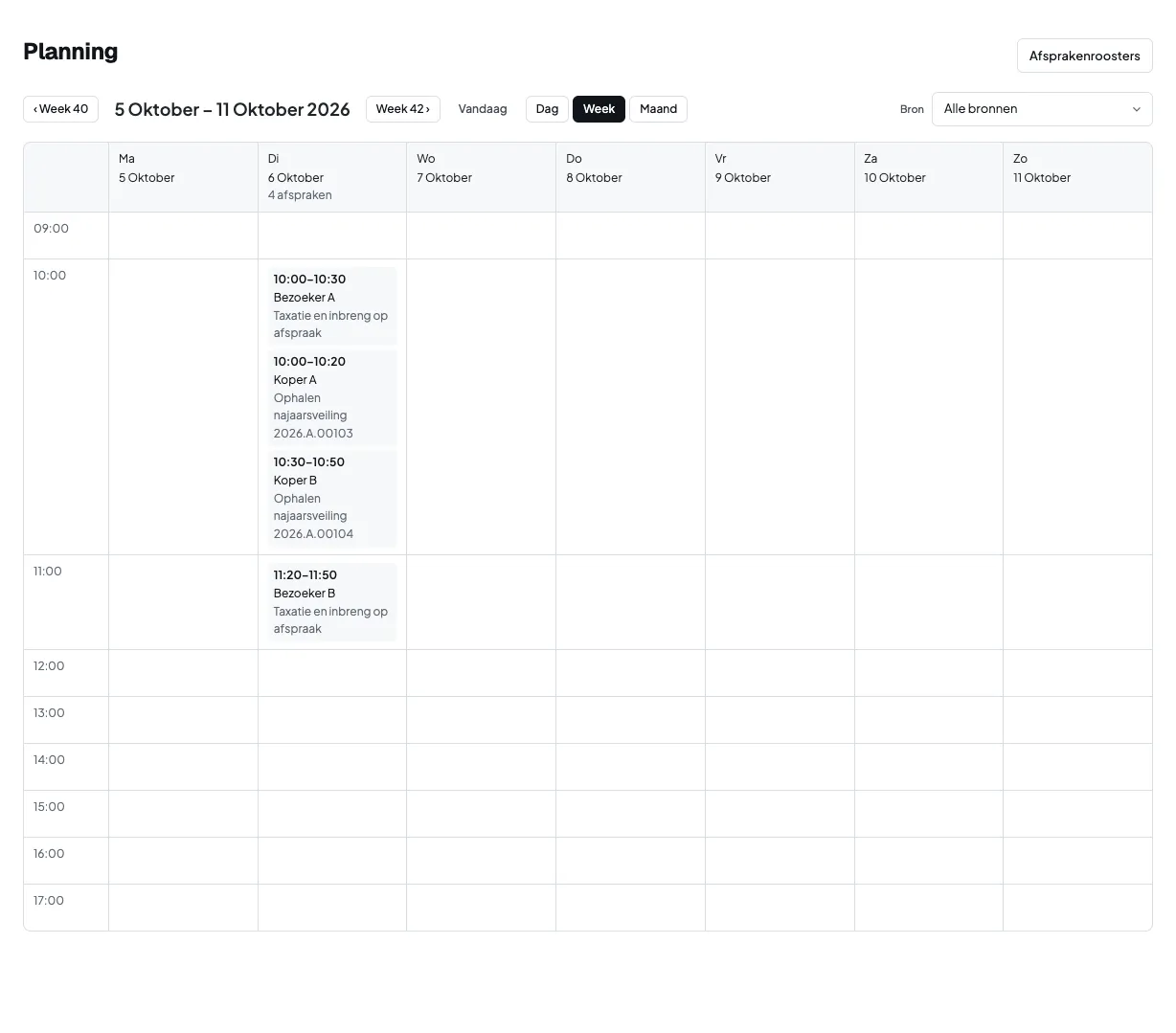Click the Vr 9 Oktober column header
Image resolution: width=1176 pixels, height=1033 pixels.
point(780,177)
